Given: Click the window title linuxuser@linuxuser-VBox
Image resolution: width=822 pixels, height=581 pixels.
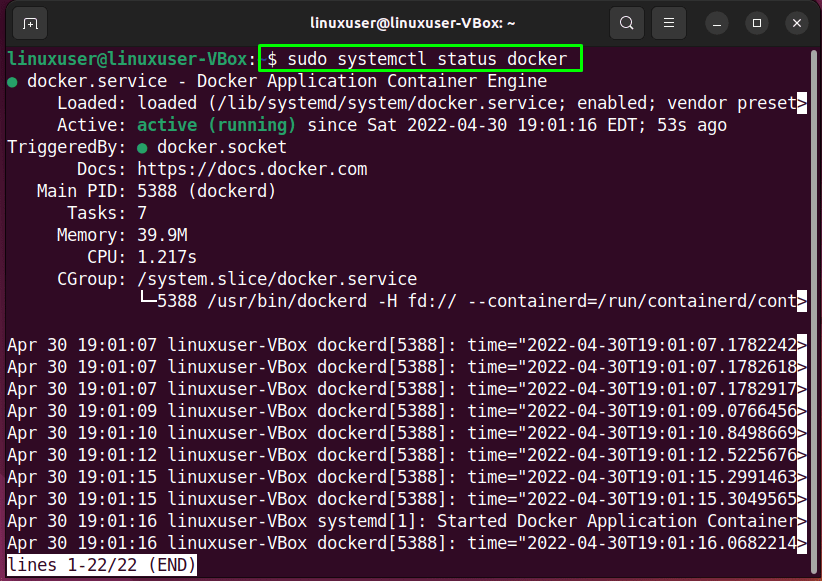Looking at the screenshot, I should click(x=413, y=23).
